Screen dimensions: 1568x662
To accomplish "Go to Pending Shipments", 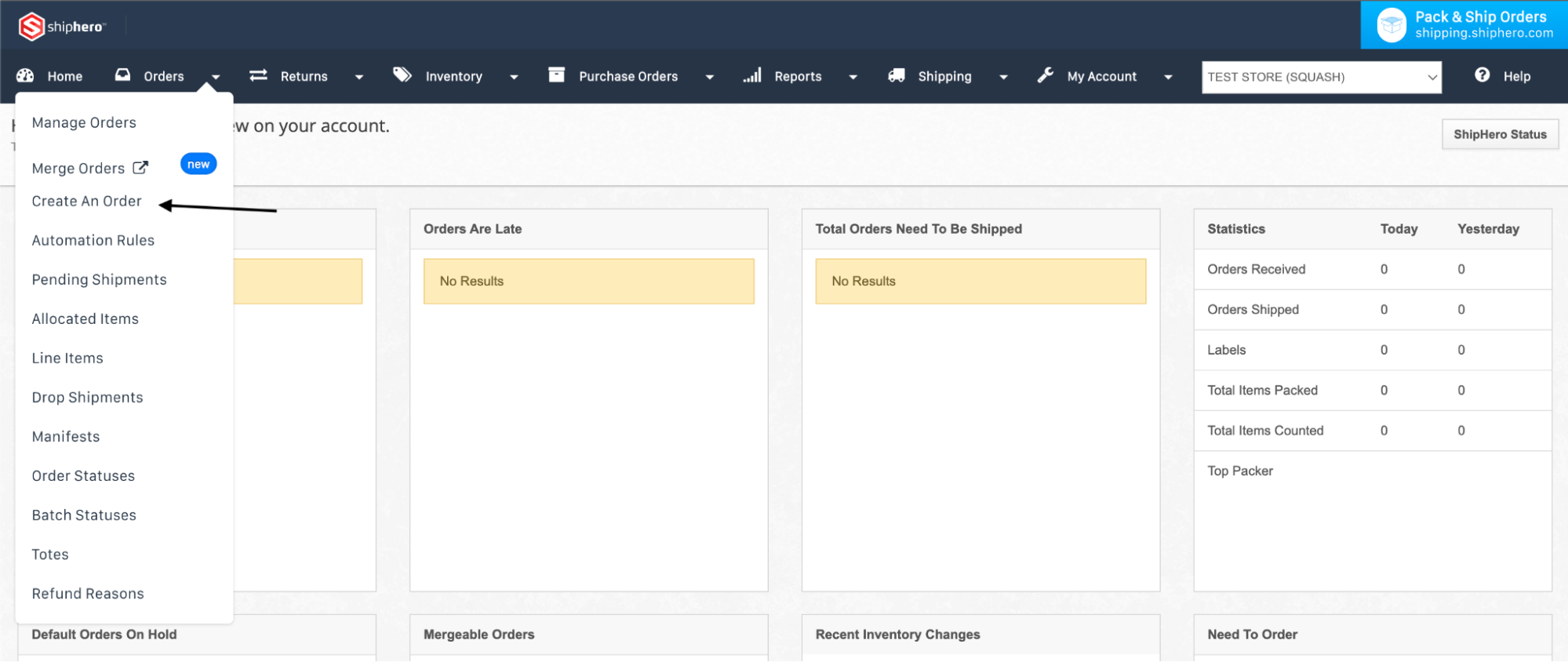I will click(x=100, y=279).
